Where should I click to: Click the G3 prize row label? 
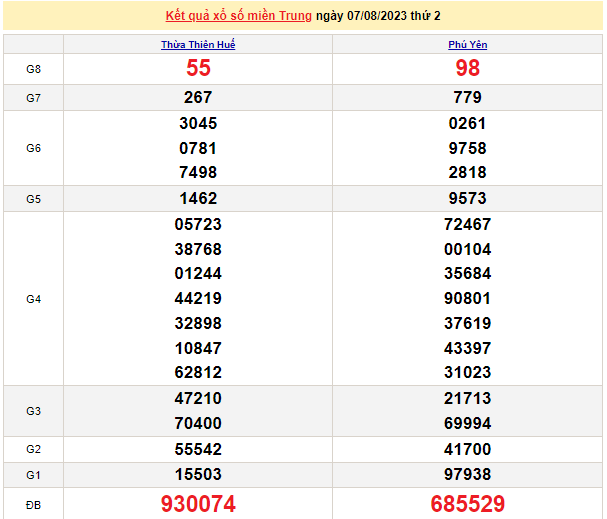(x=33, y=411)
